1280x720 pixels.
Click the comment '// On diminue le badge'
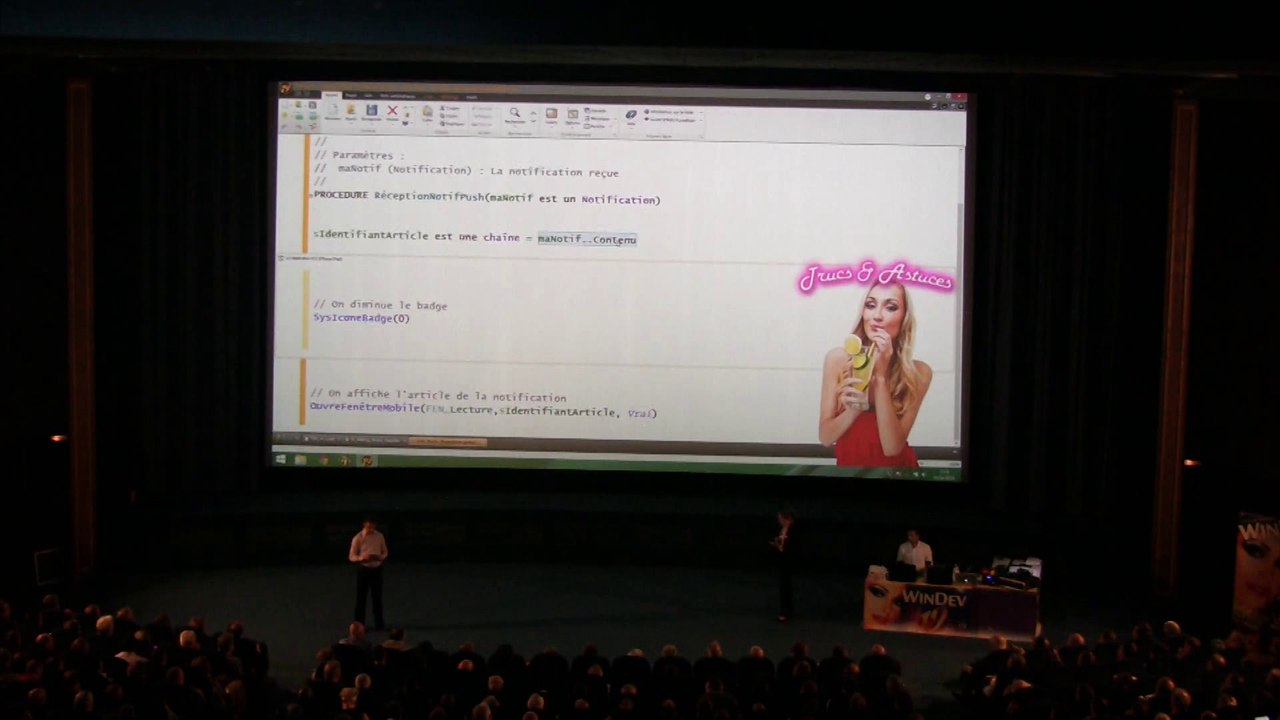(x=380, y=305)
